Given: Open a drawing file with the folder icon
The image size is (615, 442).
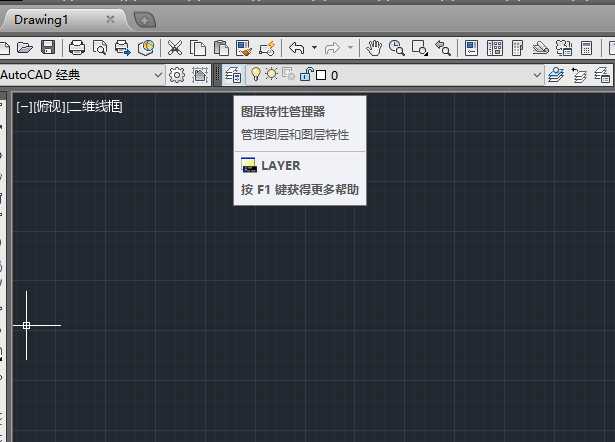Looking at the screenshot, I should [x=25, y=48].
